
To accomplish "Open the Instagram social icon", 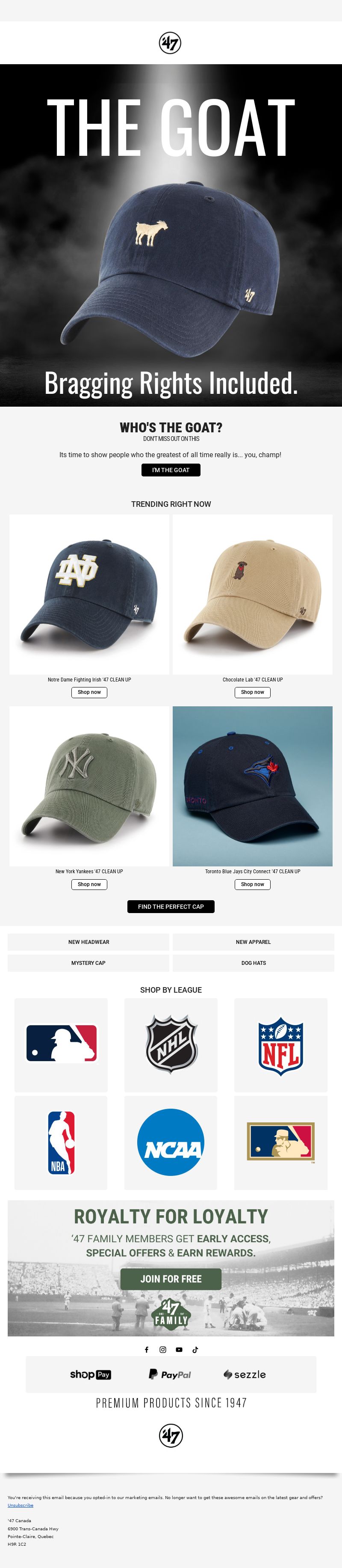I will tap(163, 1350).
